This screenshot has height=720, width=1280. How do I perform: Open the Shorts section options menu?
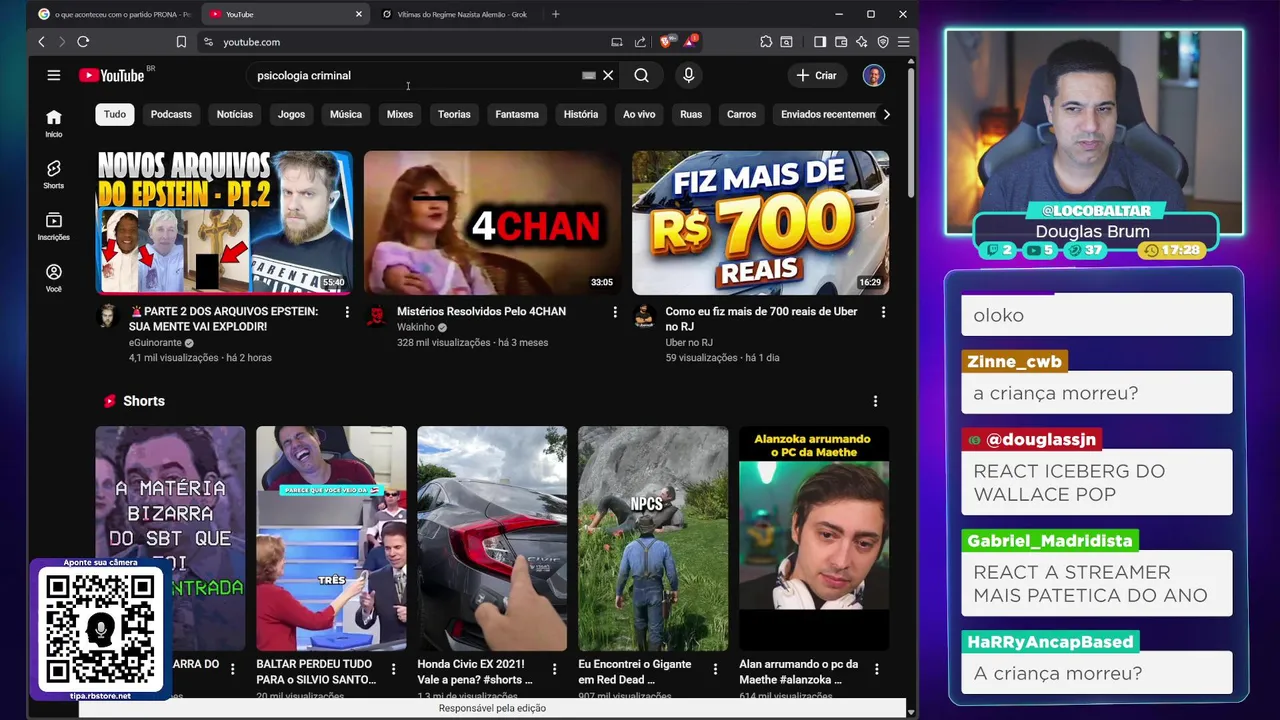[875, 401]
